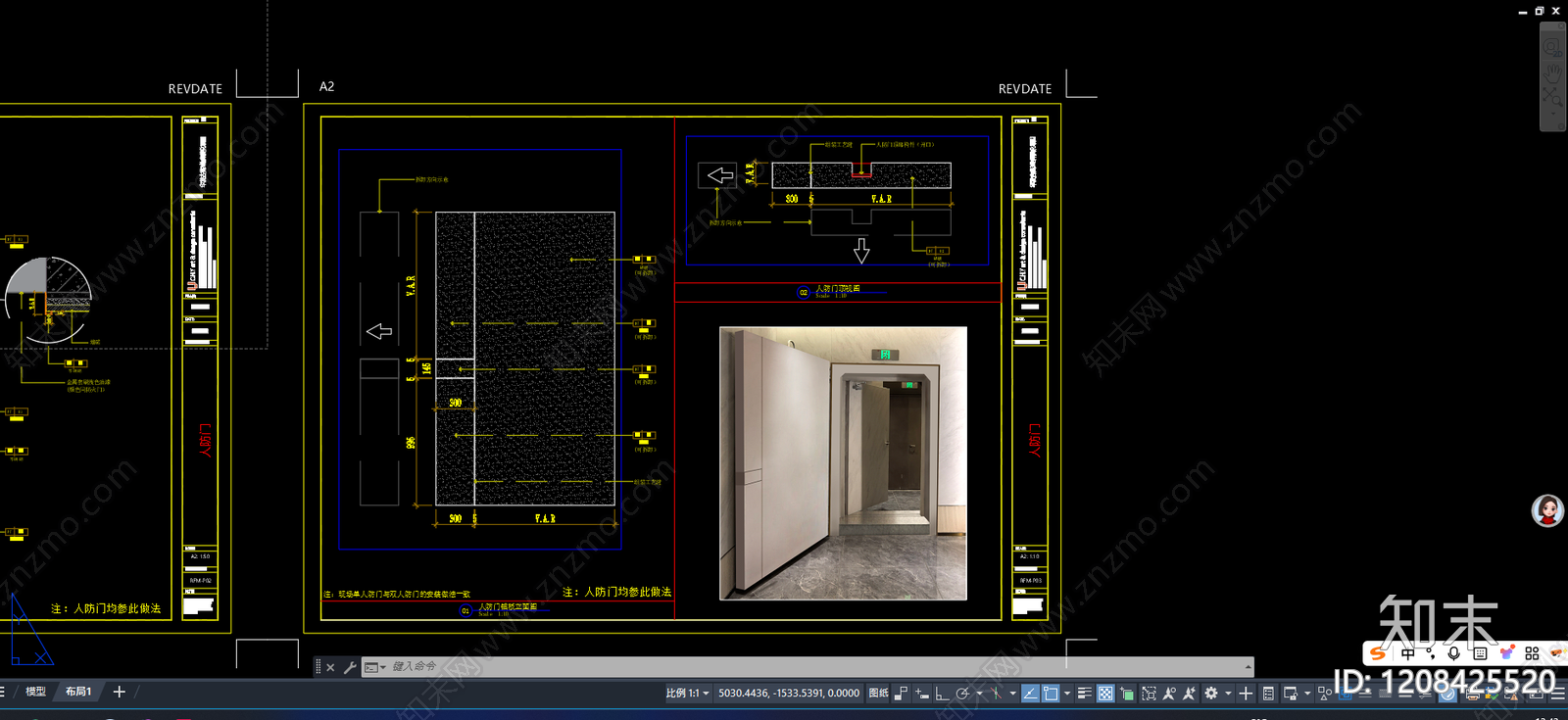Toggle transparency display icon in status bar
Image resolution: width=1568 pixels, height=720 pixels.
(1105, 693)
